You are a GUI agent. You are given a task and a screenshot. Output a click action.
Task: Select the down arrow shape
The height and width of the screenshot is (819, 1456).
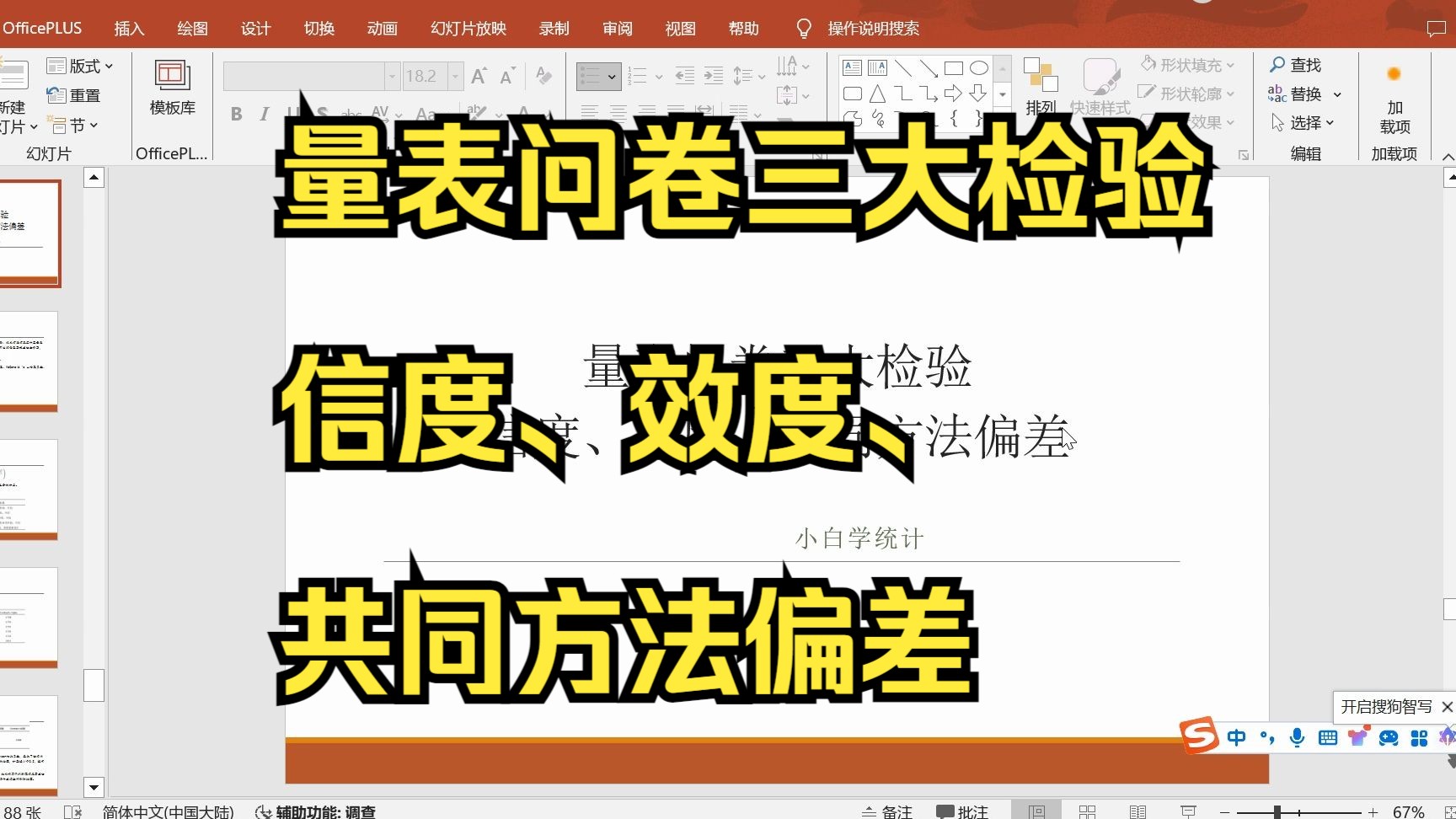point(979,94)
